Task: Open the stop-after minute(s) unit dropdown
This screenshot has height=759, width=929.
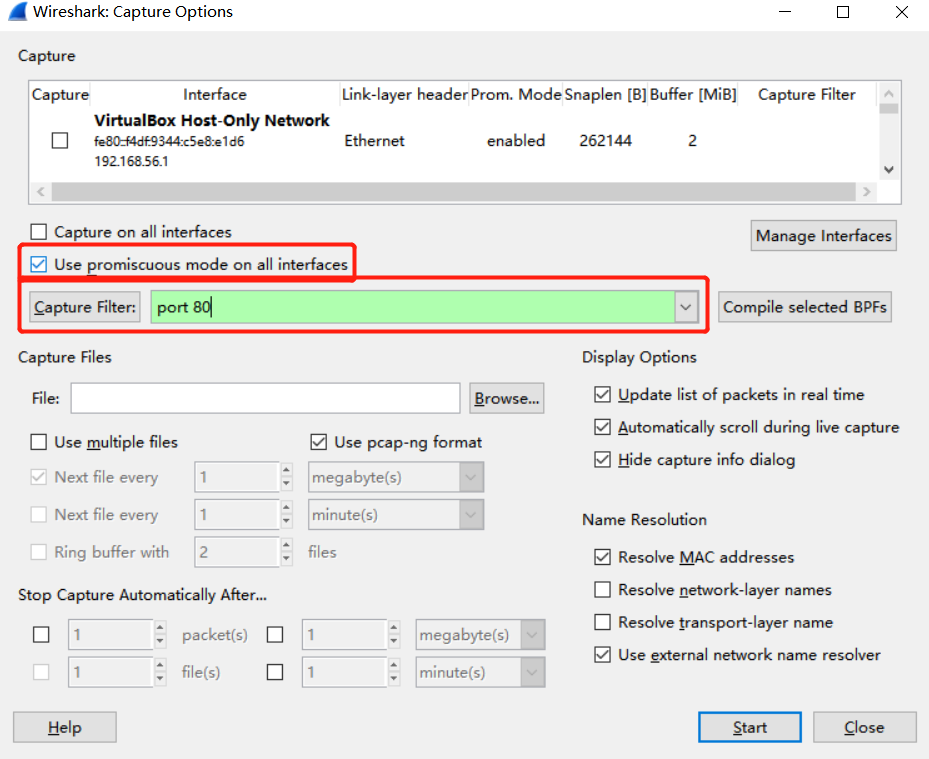Action: pyautogui.click(x=532, y=672)
